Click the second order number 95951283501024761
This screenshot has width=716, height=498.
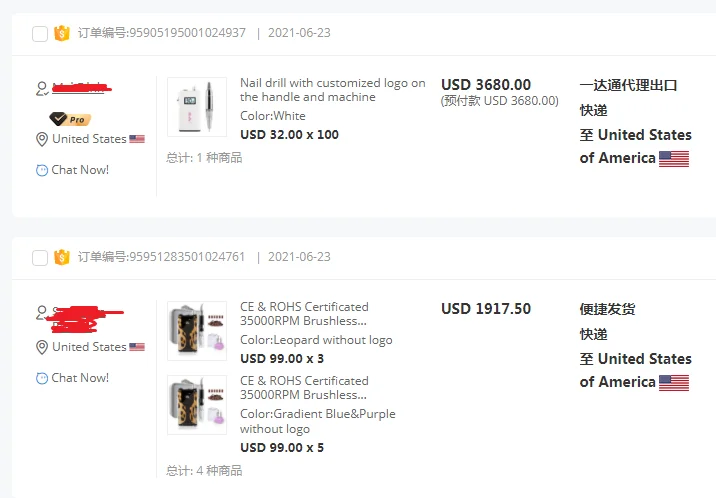pyautogui.click(x=187, y=257)
